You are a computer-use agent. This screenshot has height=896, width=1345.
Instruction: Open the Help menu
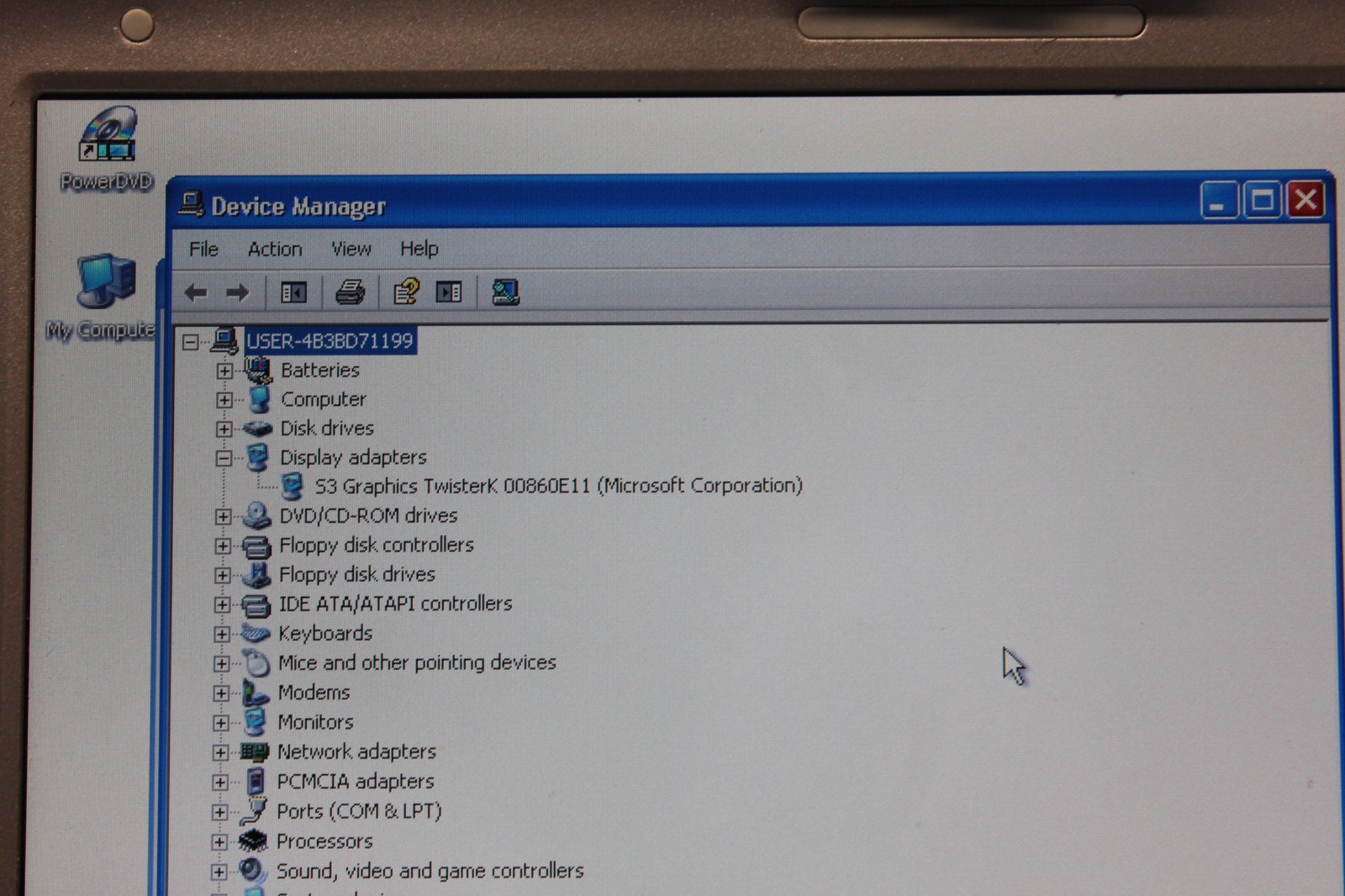click(x=419, y=249)
